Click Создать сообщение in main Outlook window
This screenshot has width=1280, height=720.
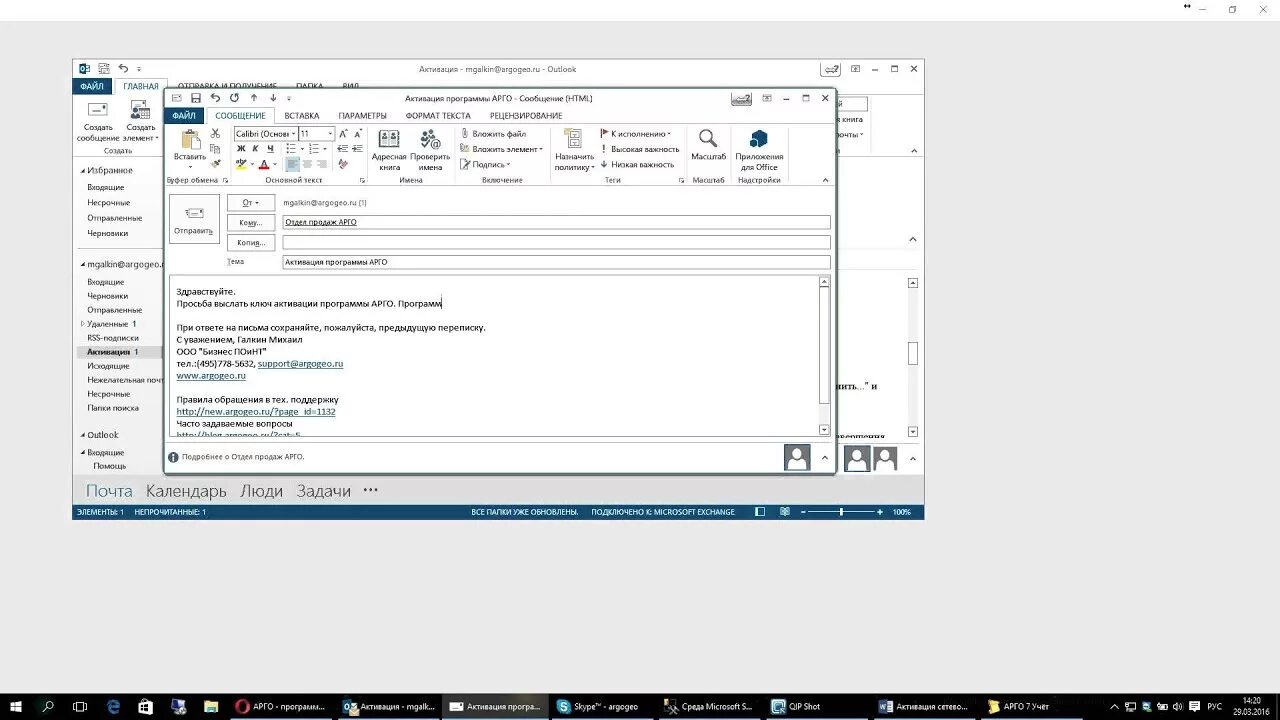pos(98,123)
